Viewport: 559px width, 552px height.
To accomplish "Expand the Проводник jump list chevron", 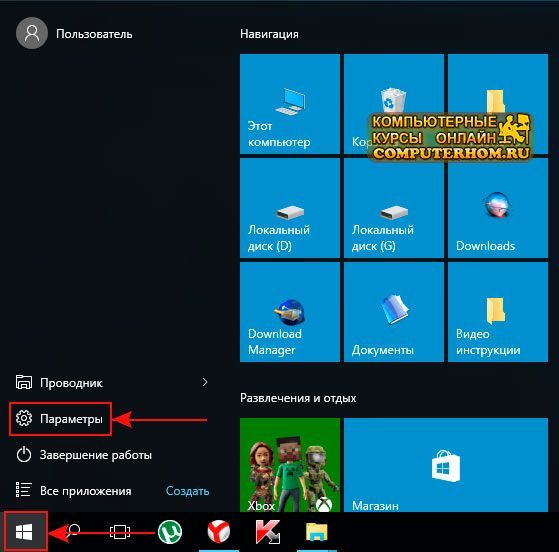I will (205, 382).
